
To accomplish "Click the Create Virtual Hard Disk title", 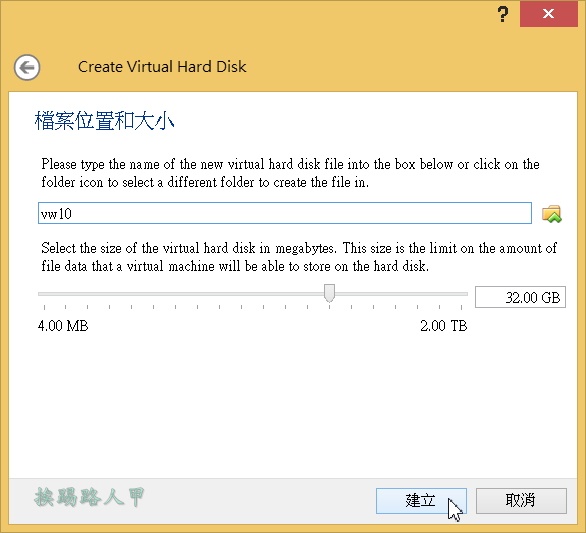I will [x=162, y=67].
